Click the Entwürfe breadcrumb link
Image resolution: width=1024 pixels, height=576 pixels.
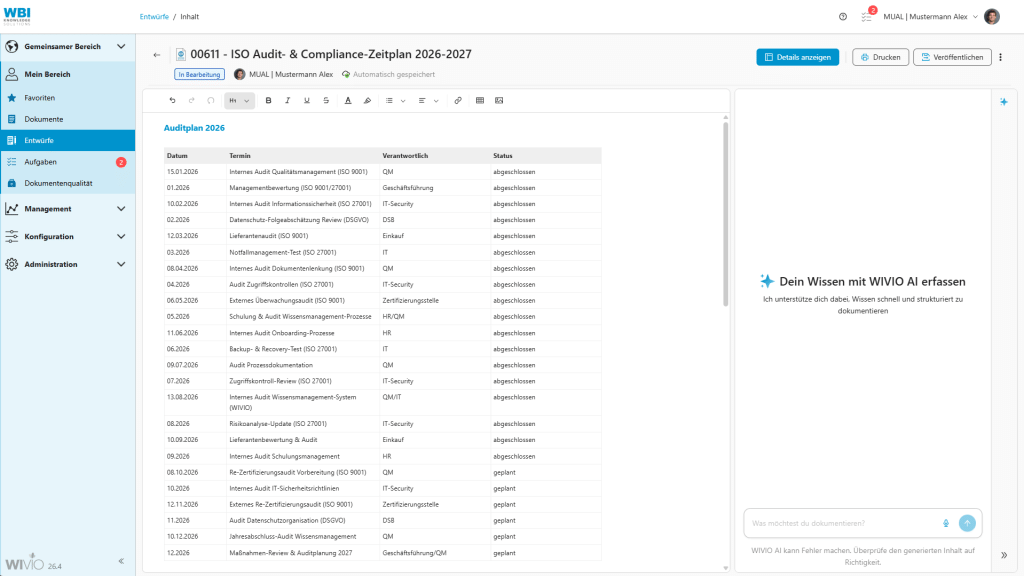click(x=154, y=17)
